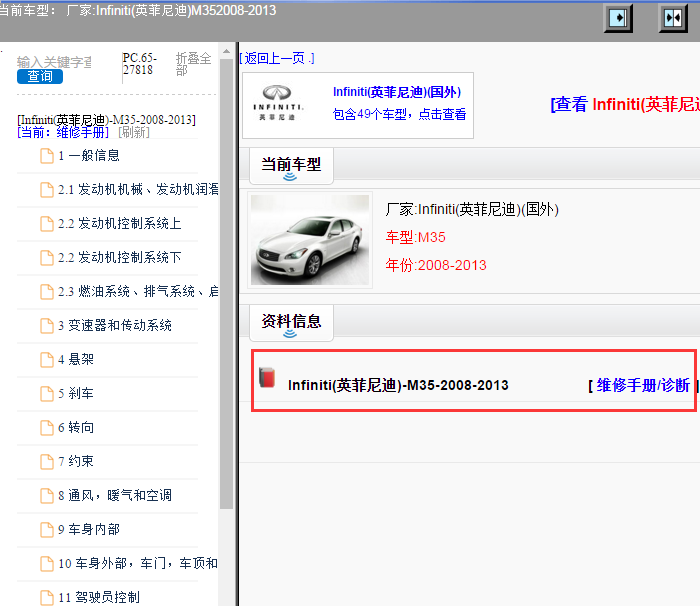The height and width of the screenshot is (606, 700).
Task: Select 2.2 发动机控制系统下
Action: point(120,257)
